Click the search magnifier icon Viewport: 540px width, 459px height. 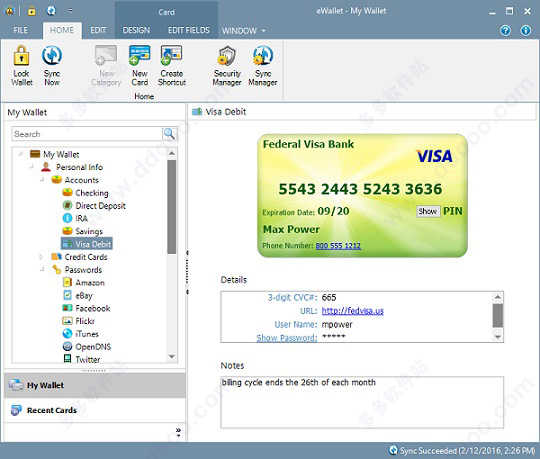(169, 134)
